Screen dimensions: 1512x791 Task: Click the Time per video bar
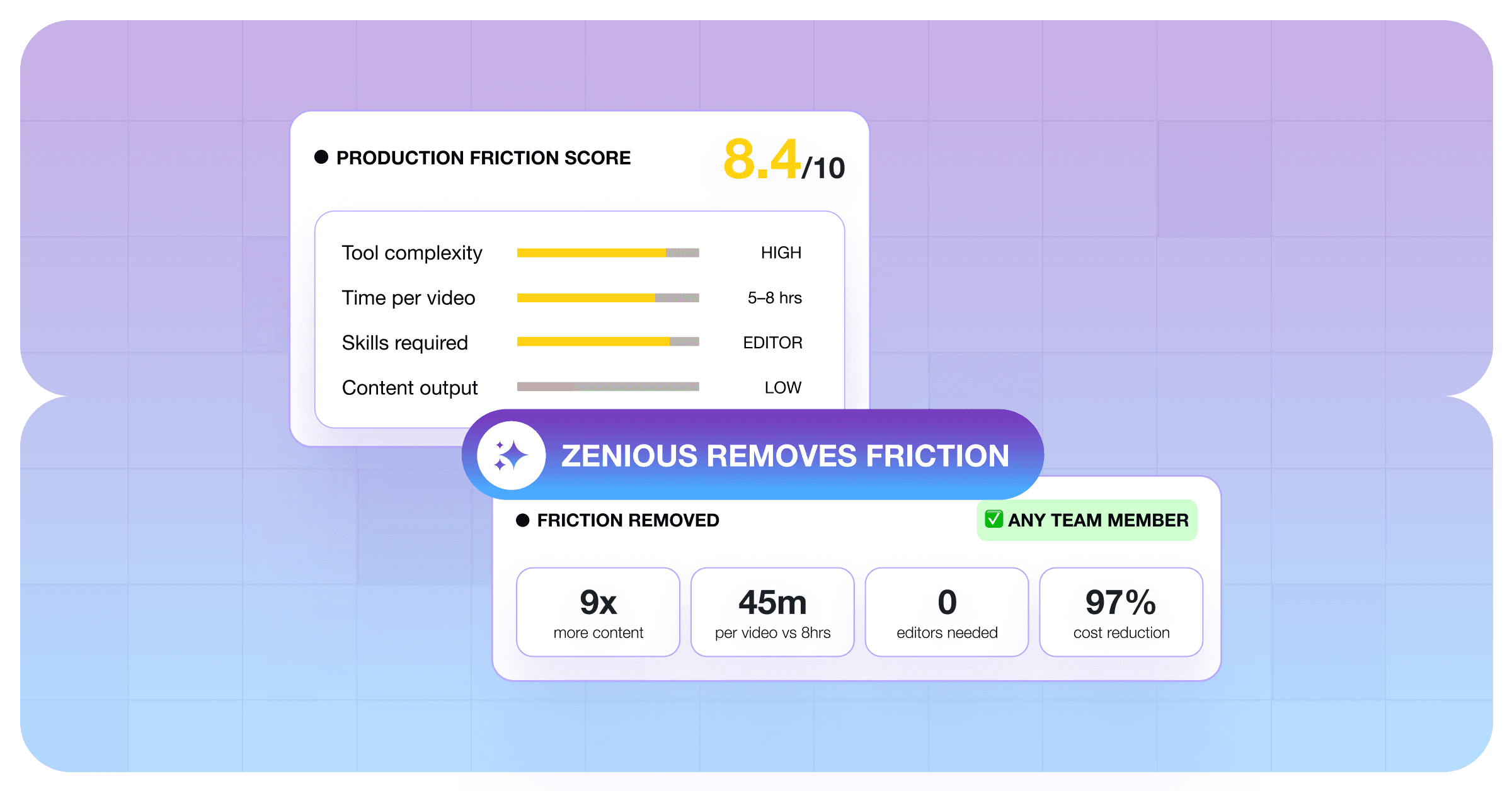pyautogui.click(x=608, y=298)
